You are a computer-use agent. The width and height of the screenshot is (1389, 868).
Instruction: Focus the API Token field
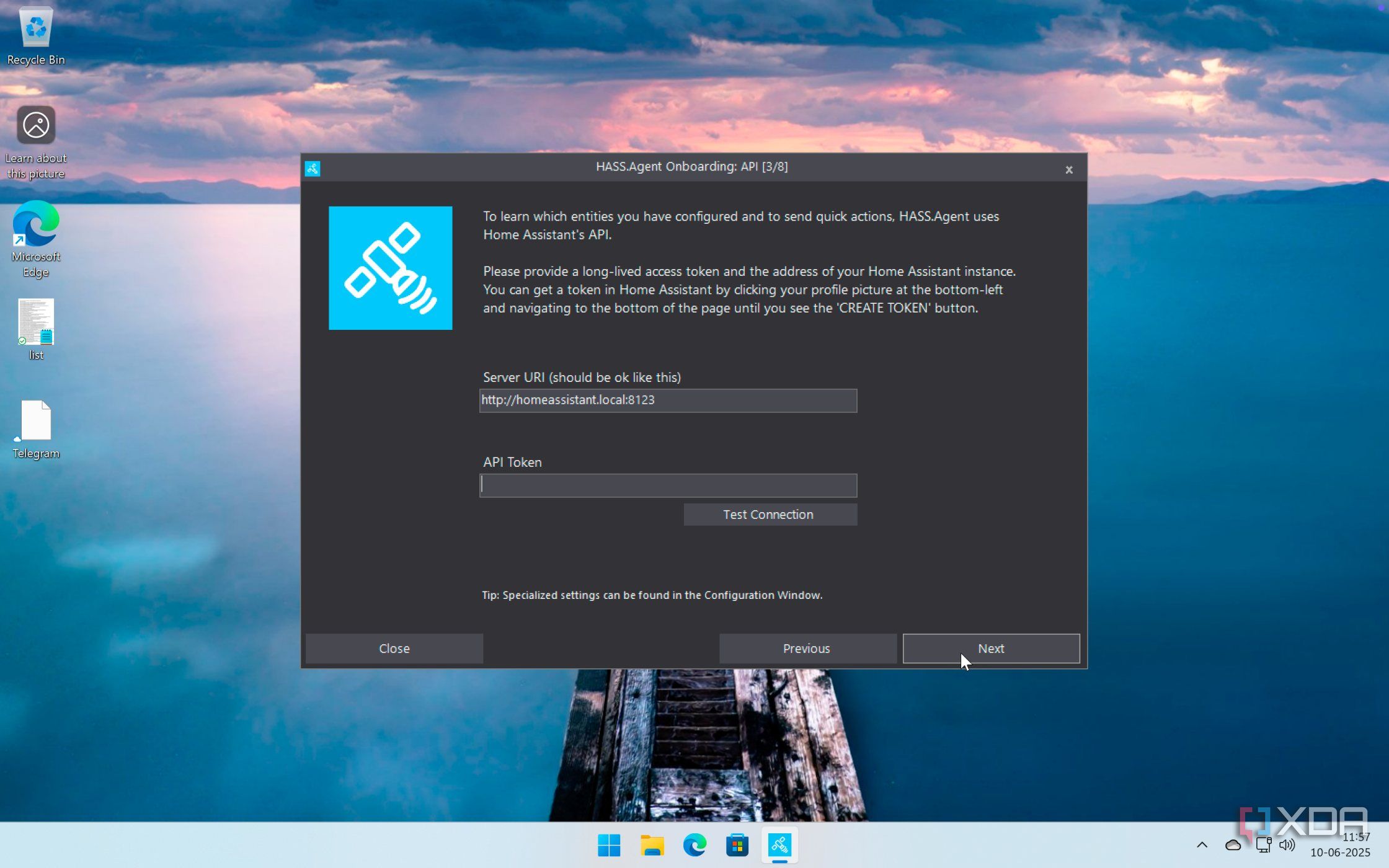point(668,485)
